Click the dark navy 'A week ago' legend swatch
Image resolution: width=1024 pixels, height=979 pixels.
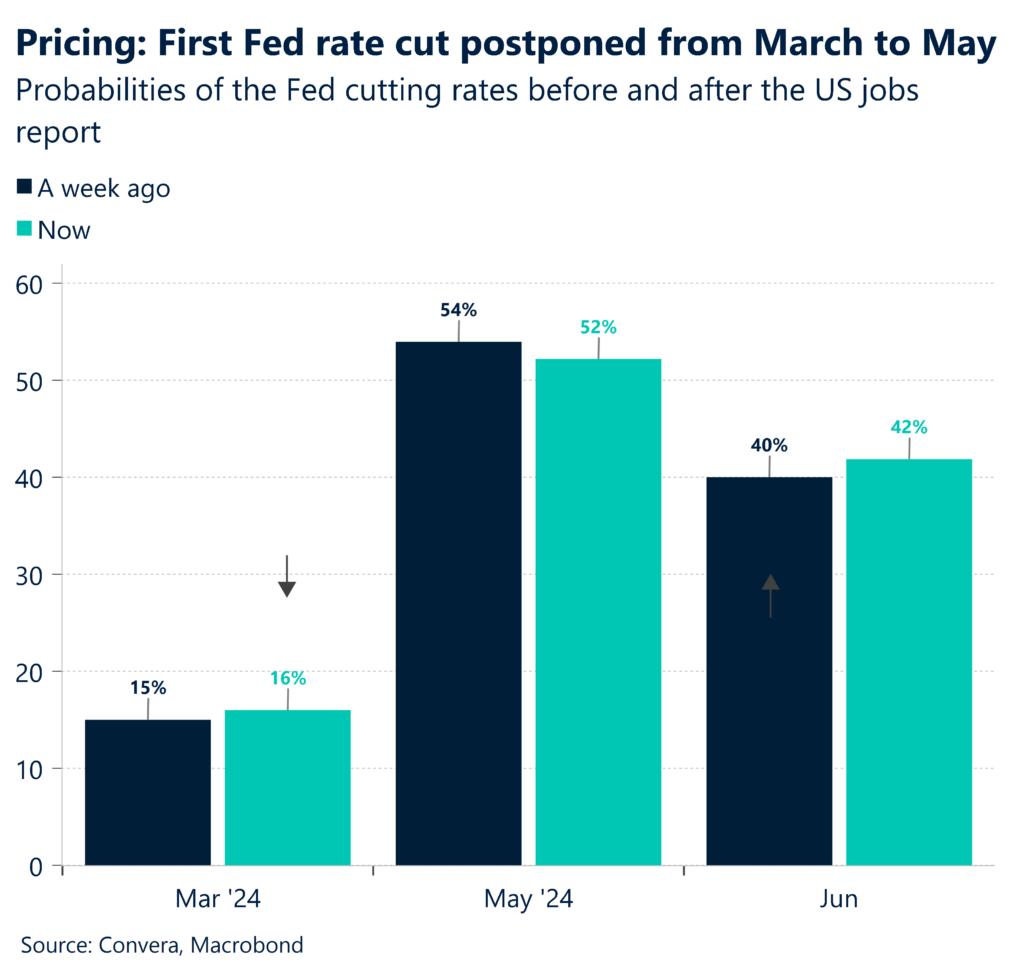click(25, 187)
